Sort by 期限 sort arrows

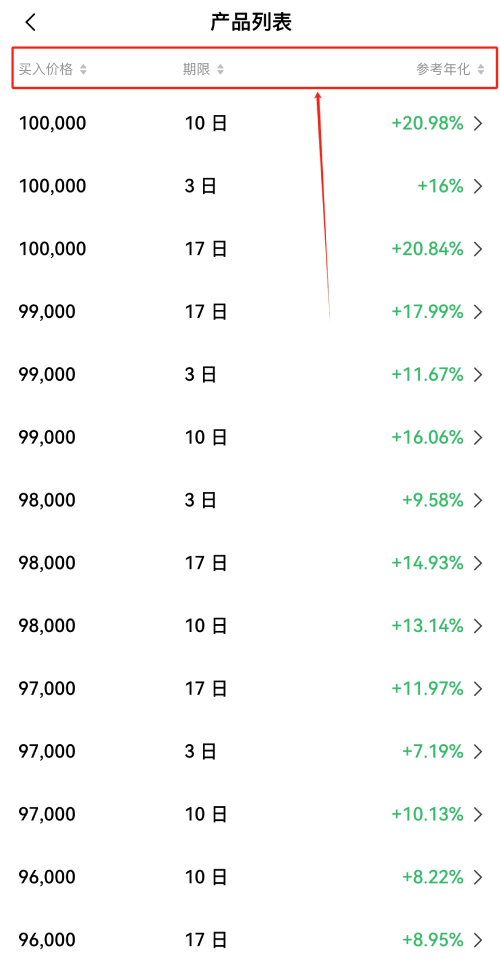(220, 69)
